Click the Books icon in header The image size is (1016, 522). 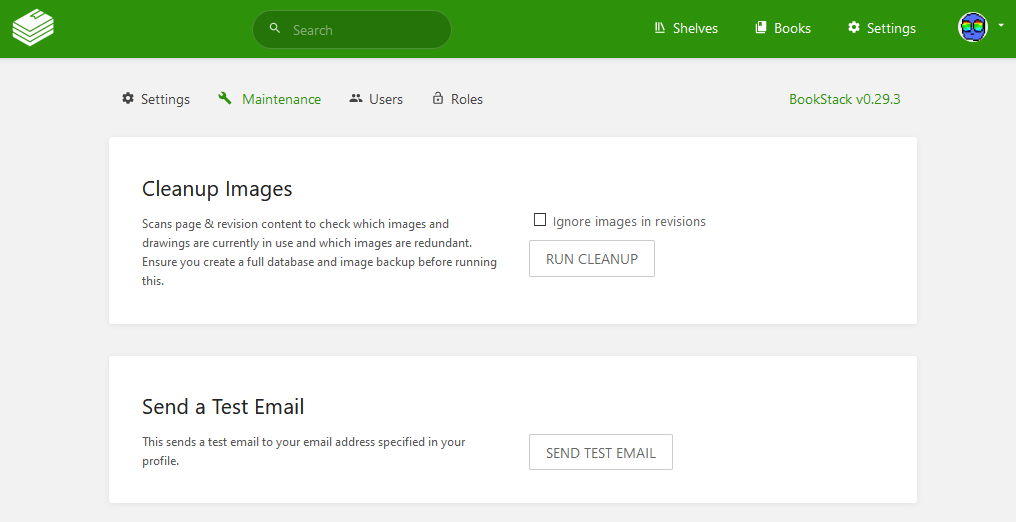tap(761, 28)
